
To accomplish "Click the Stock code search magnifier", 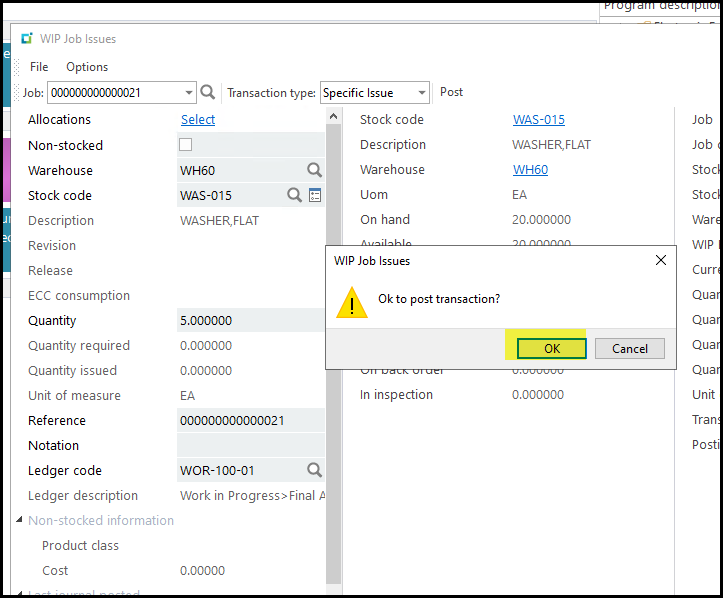I will coord(294,196).
